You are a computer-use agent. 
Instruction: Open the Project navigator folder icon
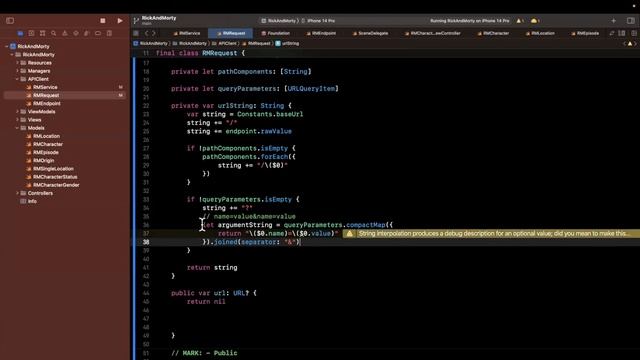coord(20,33)
